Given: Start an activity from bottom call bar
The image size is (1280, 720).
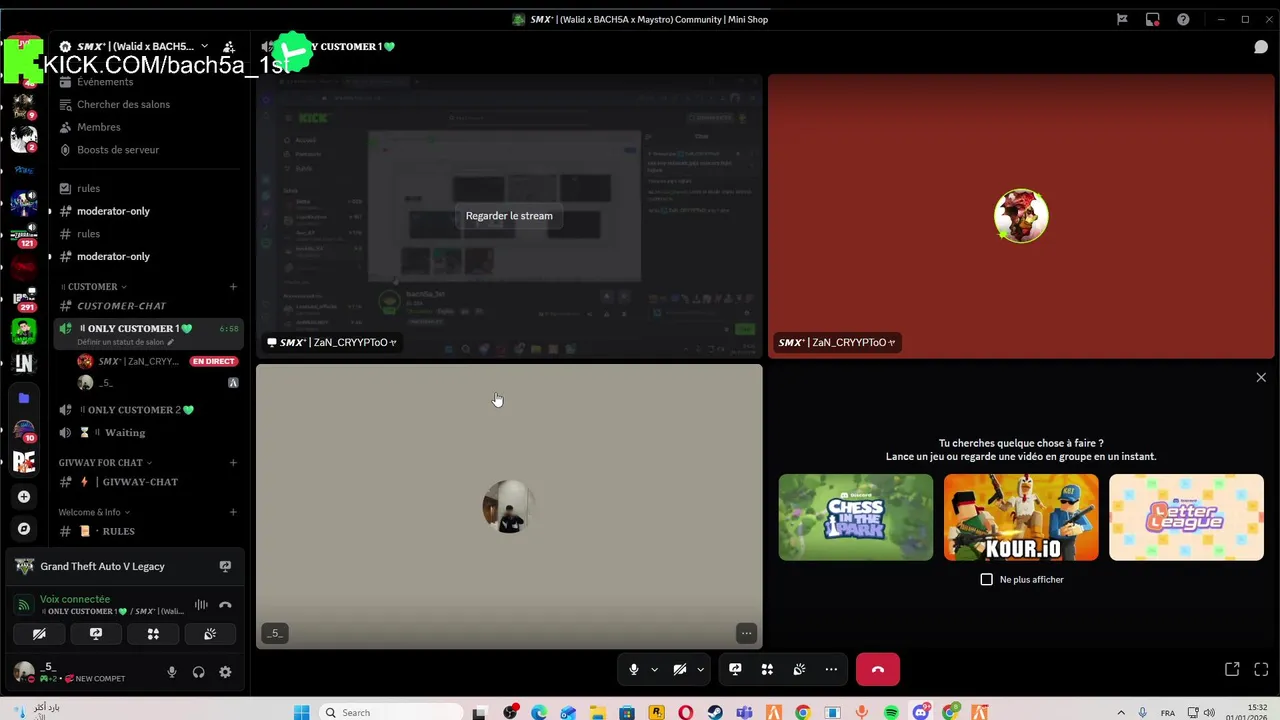Looking at the screenshot, I should 767,670.
